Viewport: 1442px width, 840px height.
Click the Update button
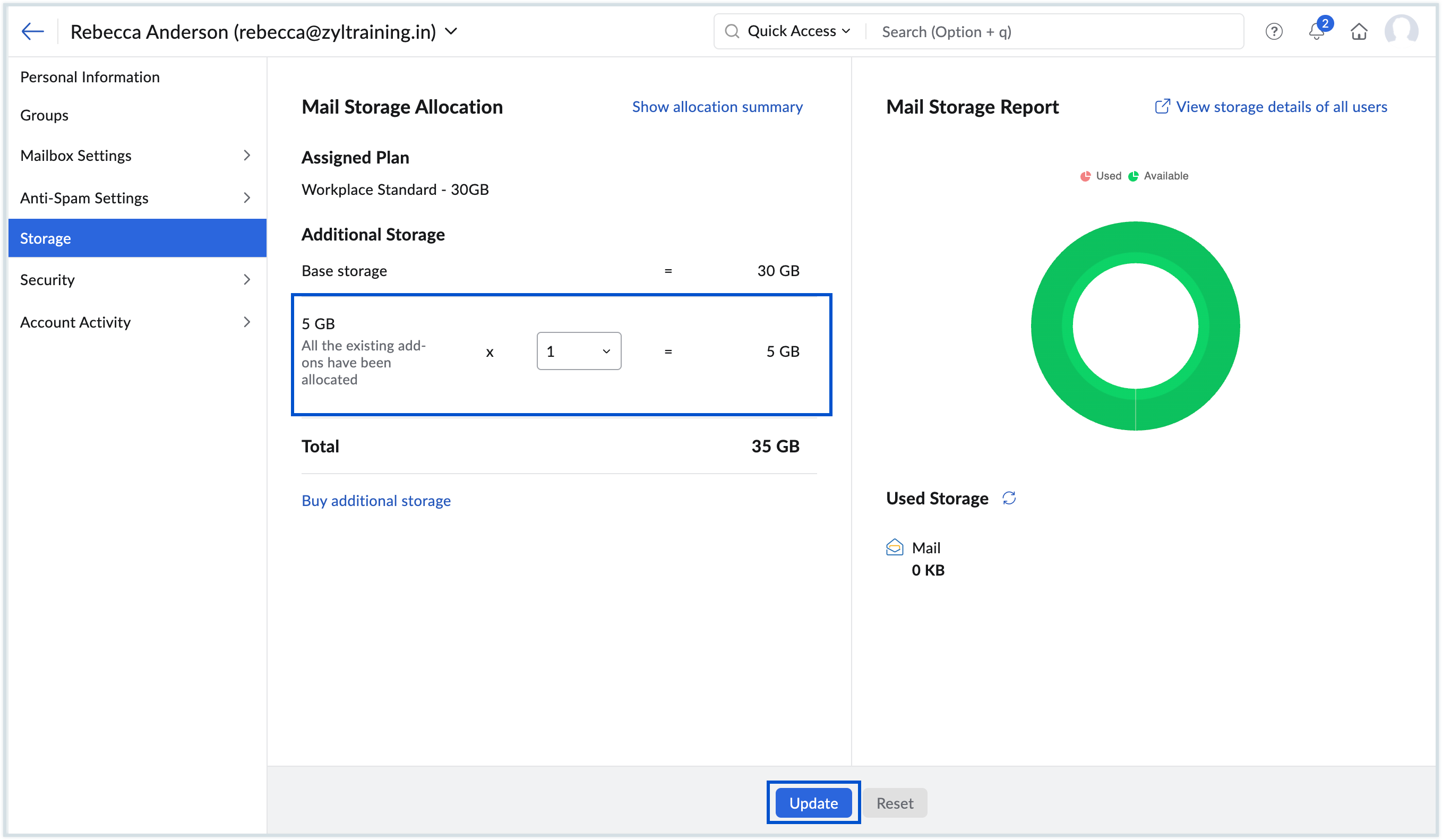[813, 803]
